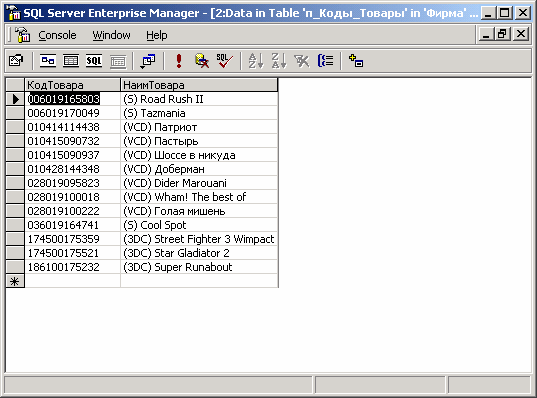The width and height of the screenshot is (537, 398).
Task: Click cell (VCD) Голая мишень
Action: tap(199, 211)
